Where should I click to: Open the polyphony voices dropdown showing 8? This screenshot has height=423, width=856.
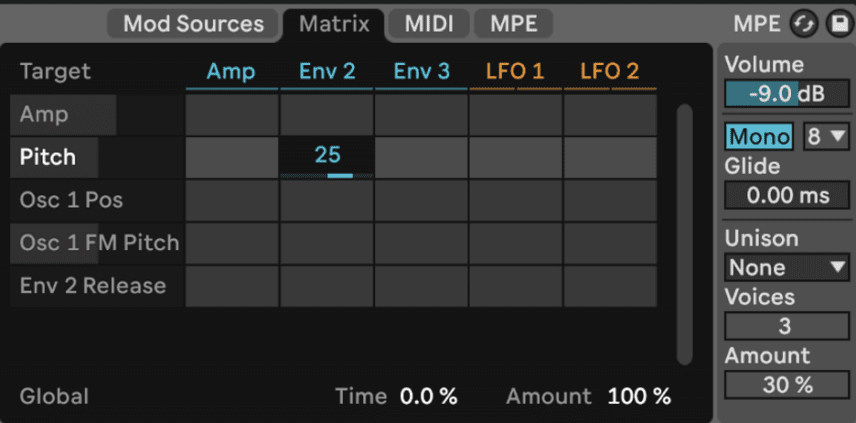coord(826,136)
